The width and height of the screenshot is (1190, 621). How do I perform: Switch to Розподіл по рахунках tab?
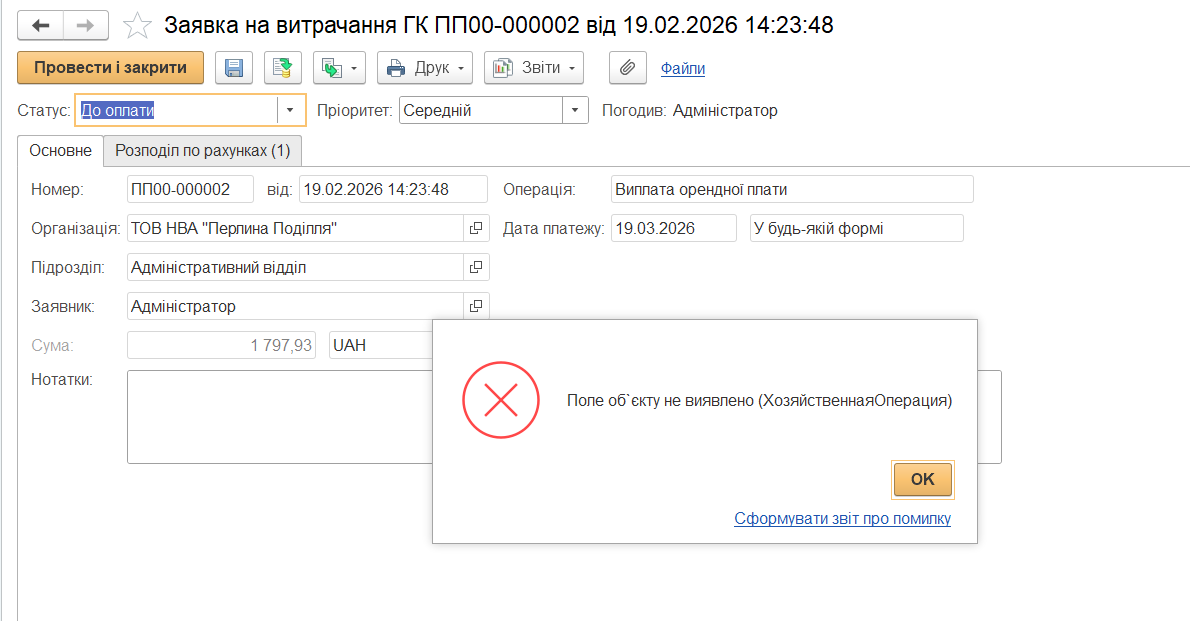pyautogui.click(x=203, y=150)
